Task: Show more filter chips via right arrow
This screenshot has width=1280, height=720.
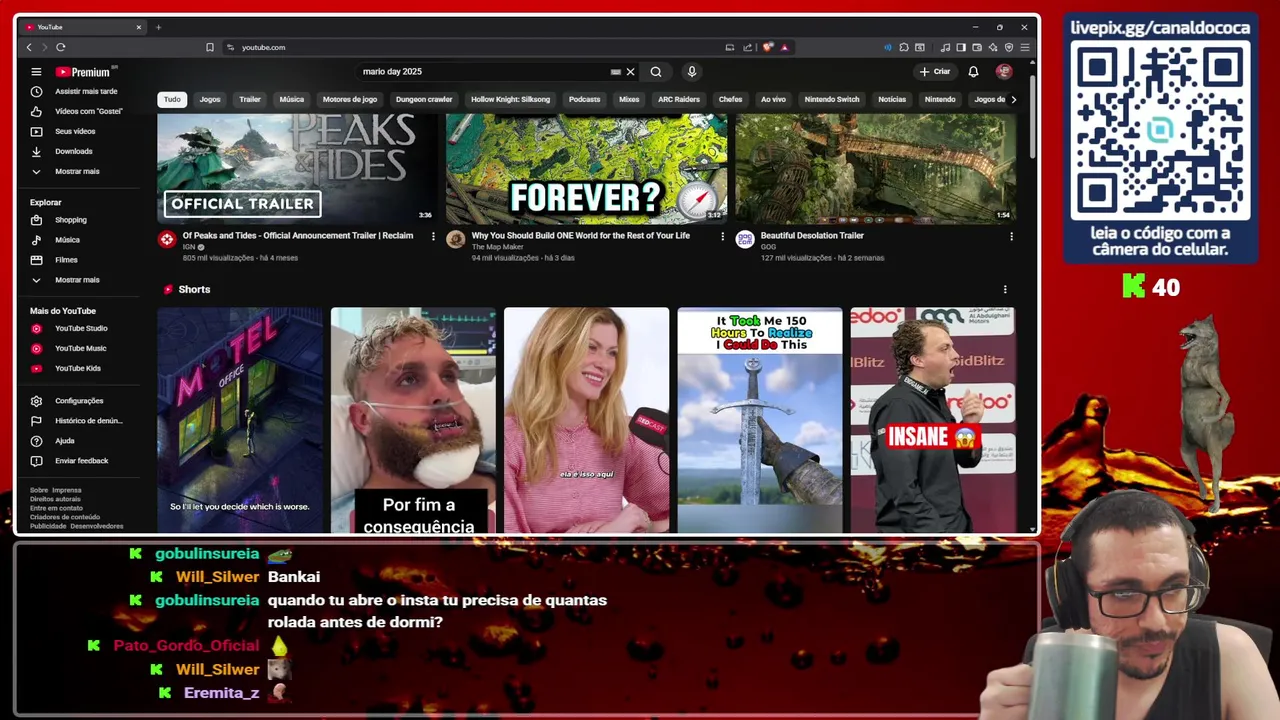Action: point(1013,99)
